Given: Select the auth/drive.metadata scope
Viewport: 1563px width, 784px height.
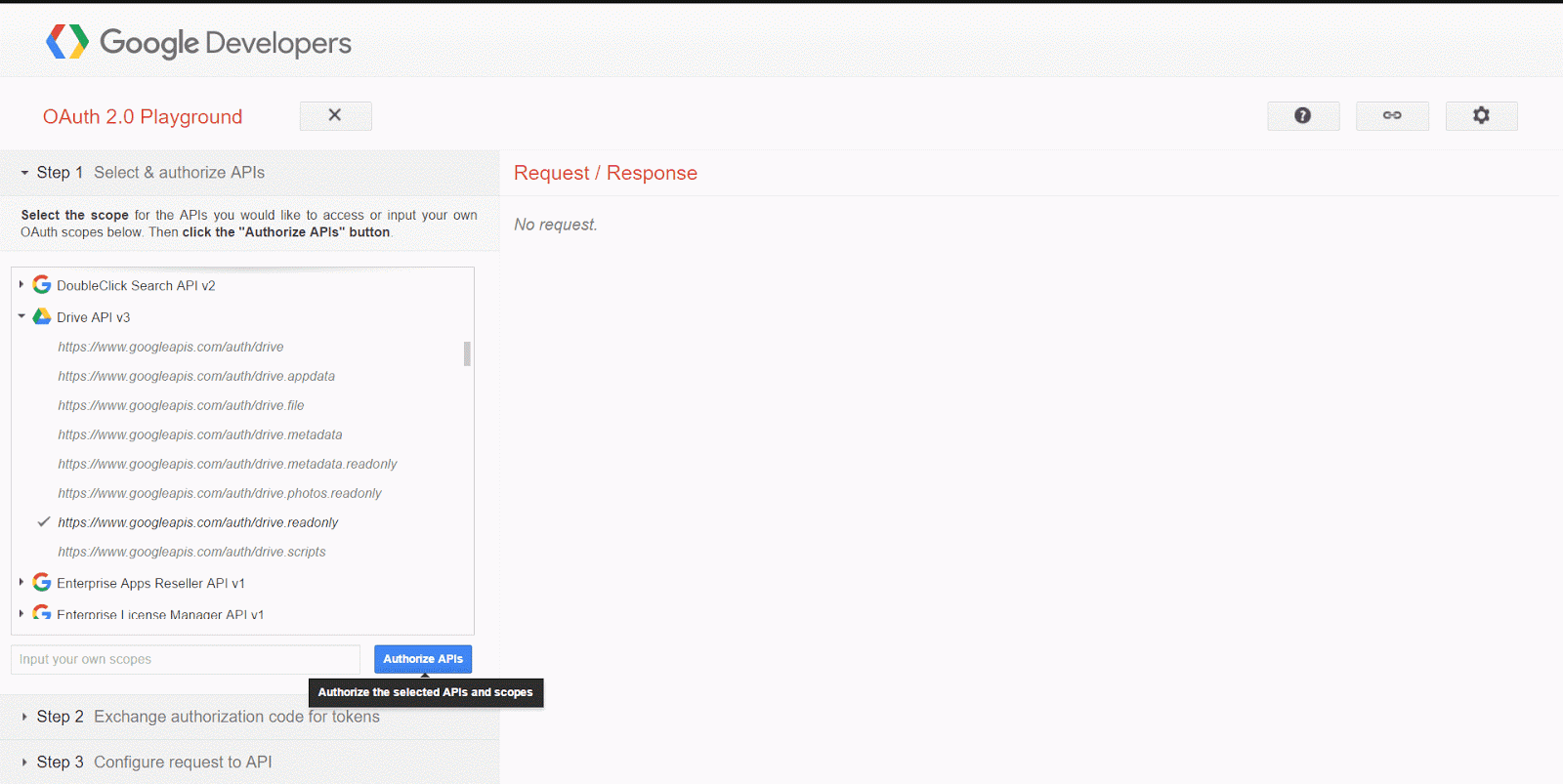Looking at the screenshot, I should pos(200,434).
